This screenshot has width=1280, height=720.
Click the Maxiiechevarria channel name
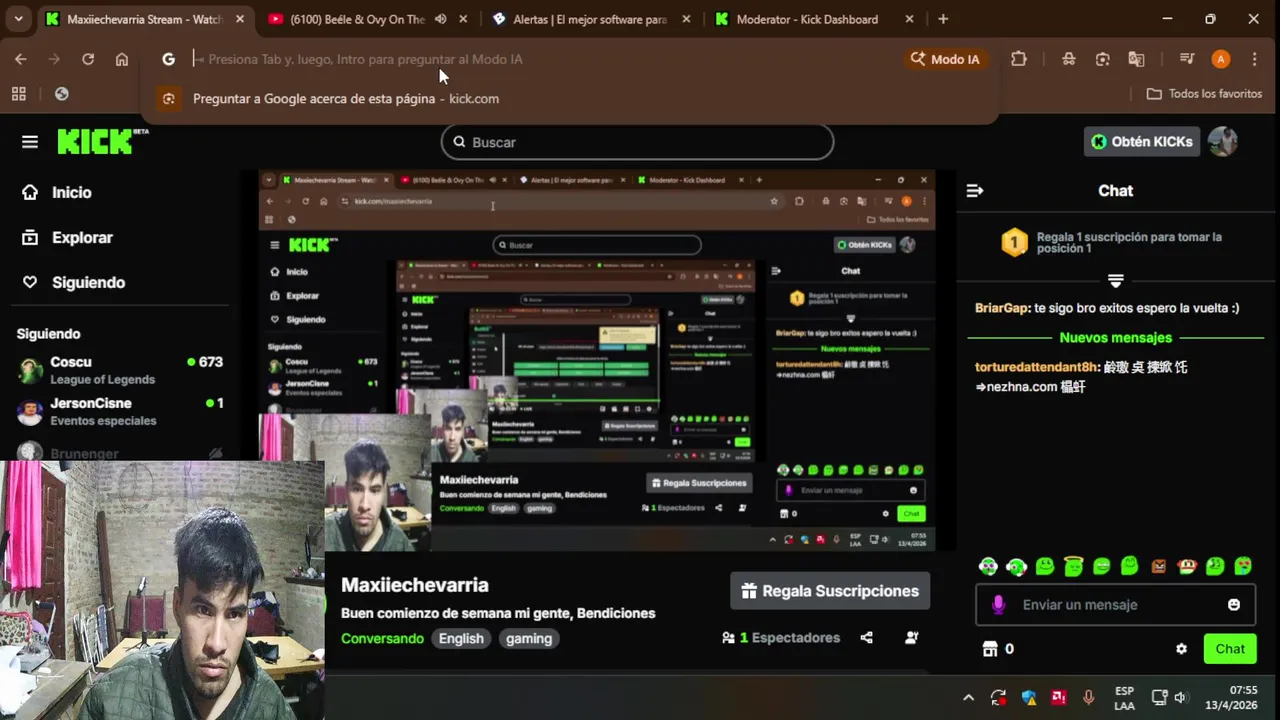(415, 585)
